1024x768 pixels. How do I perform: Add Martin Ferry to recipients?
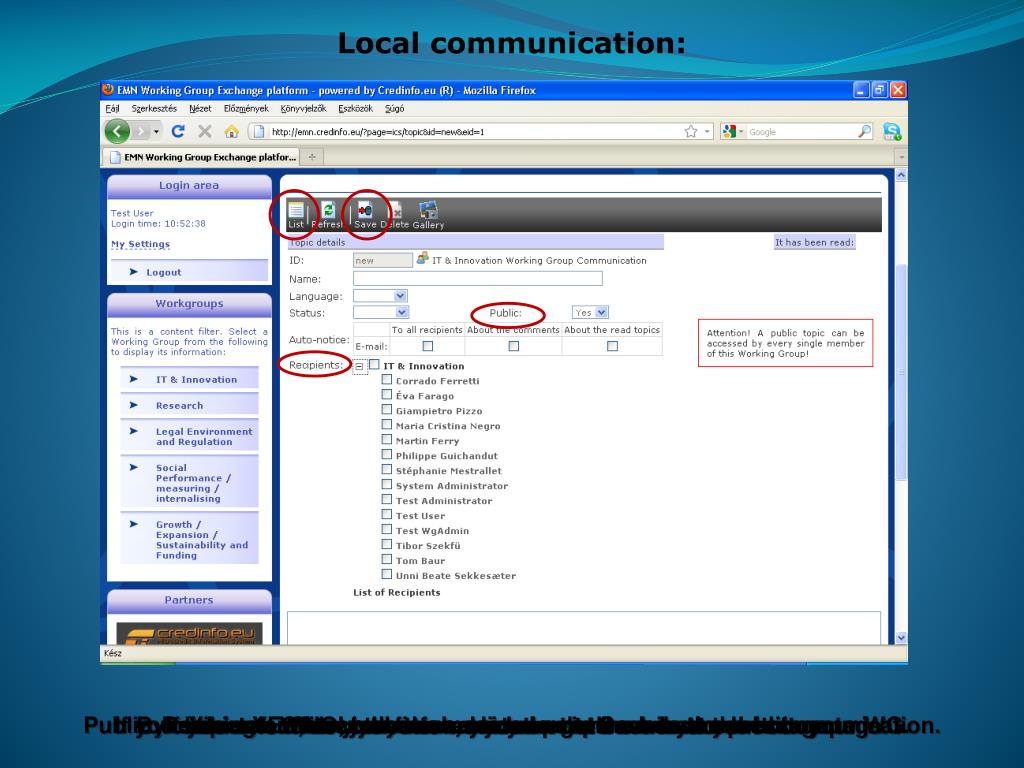tap(387, 440)
